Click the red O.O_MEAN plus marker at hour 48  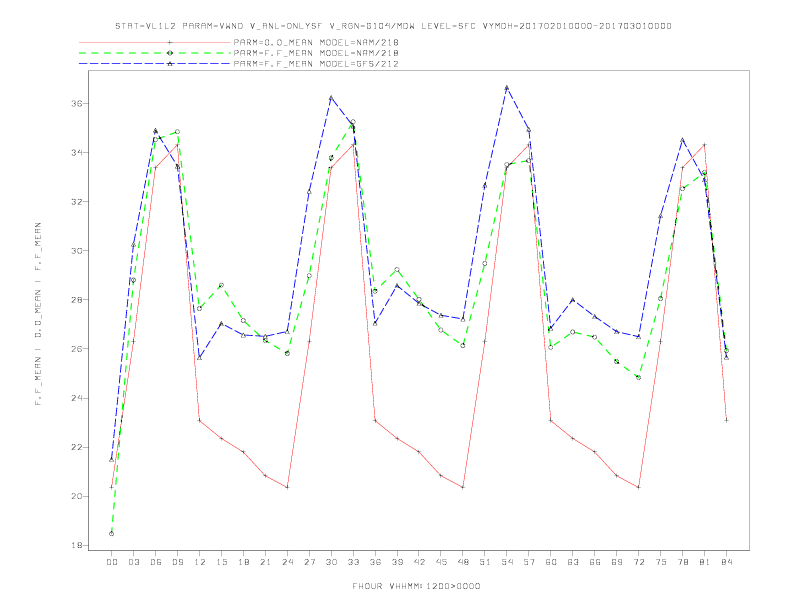point(463,487)
